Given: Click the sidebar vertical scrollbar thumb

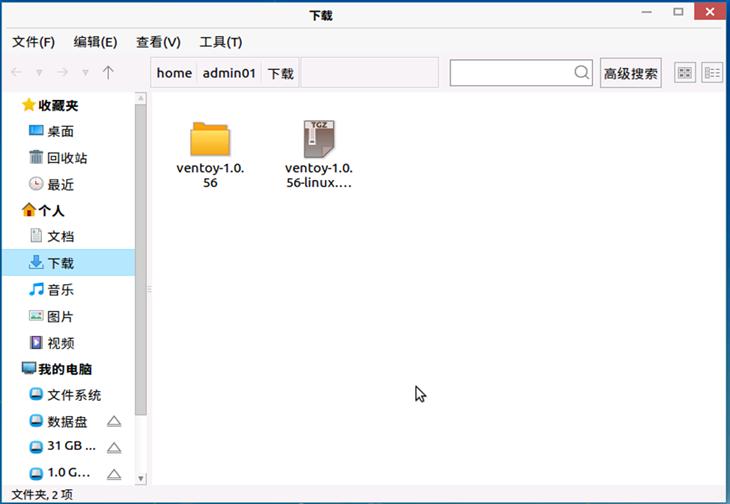Looking at the screenshot, I should (x=141, y=259).
